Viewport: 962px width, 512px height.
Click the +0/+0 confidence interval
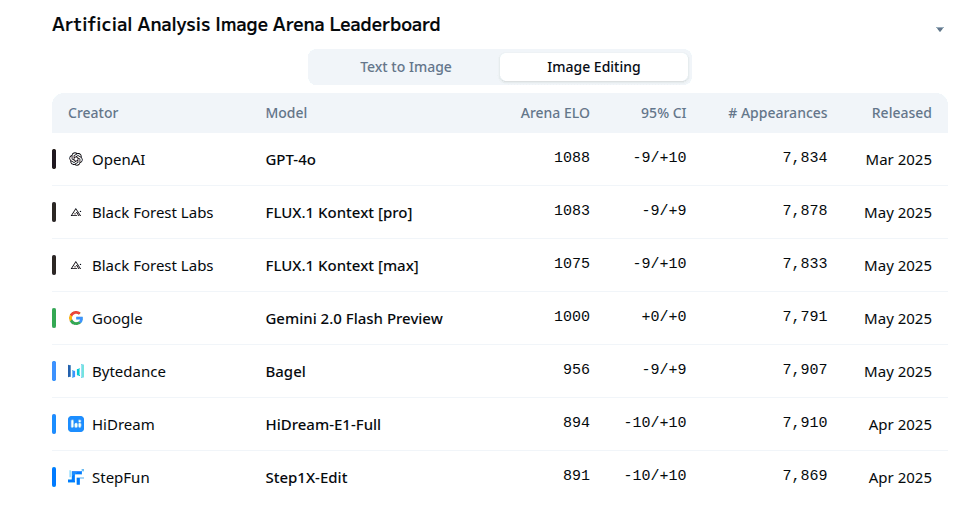click(x=664, y=316)
